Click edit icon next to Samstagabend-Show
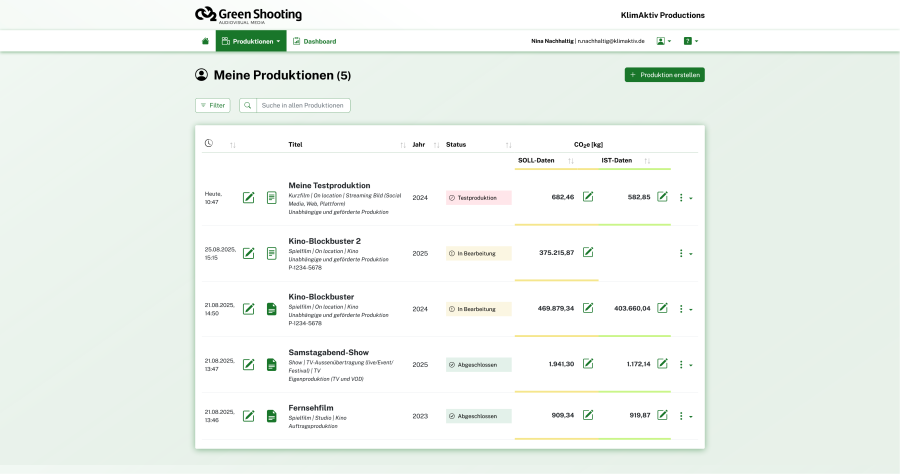This screenshot has width=900, height=474. pyautogui.click(x=249, y=365)
